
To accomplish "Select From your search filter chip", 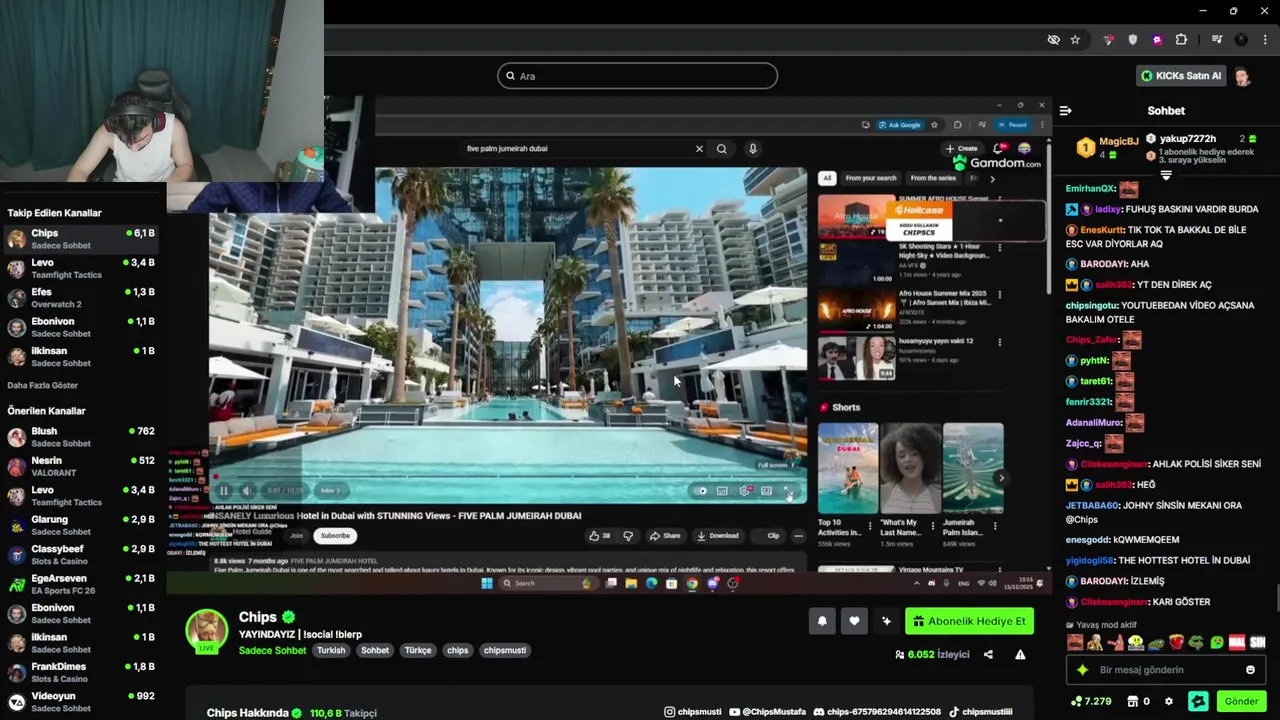I will [x=871, y=178].
